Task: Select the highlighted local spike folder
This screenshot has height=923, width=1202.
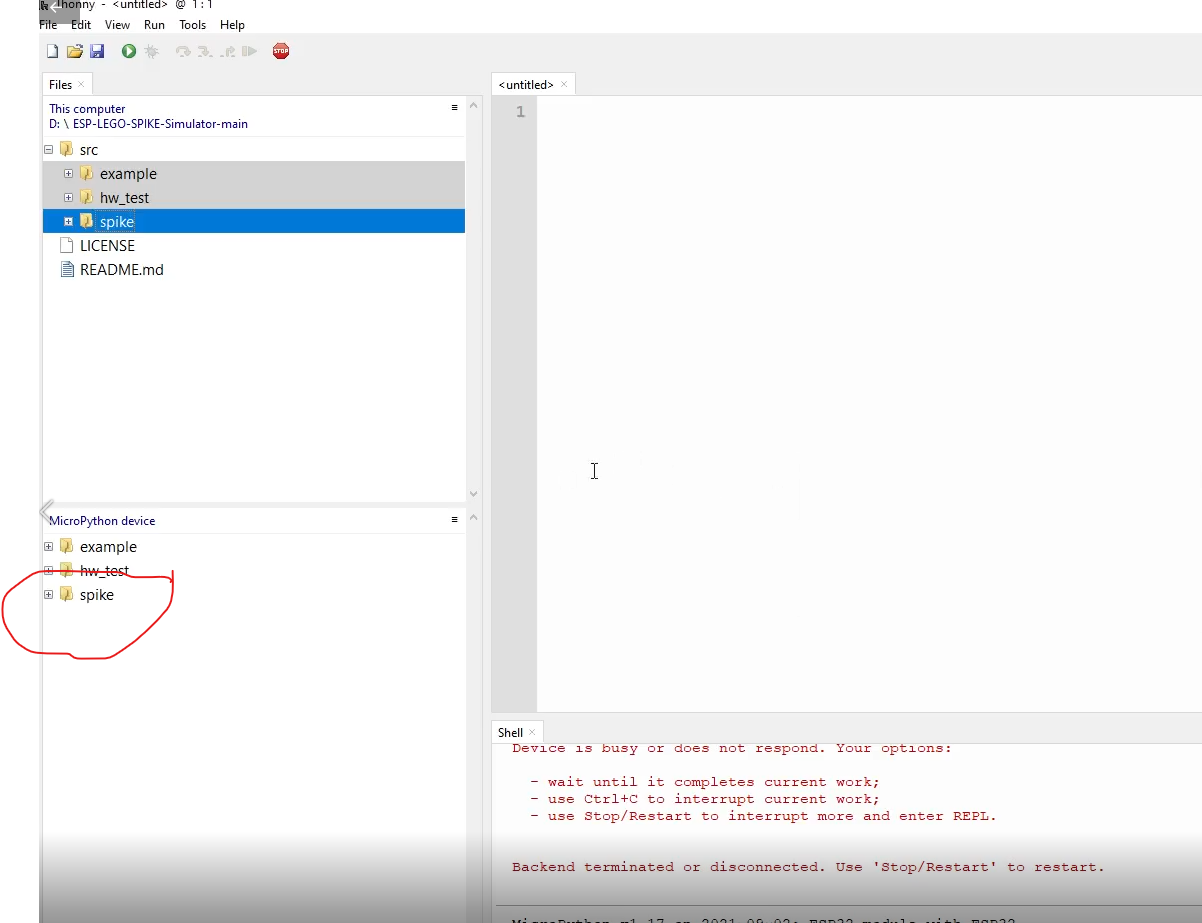Action: 254,222
